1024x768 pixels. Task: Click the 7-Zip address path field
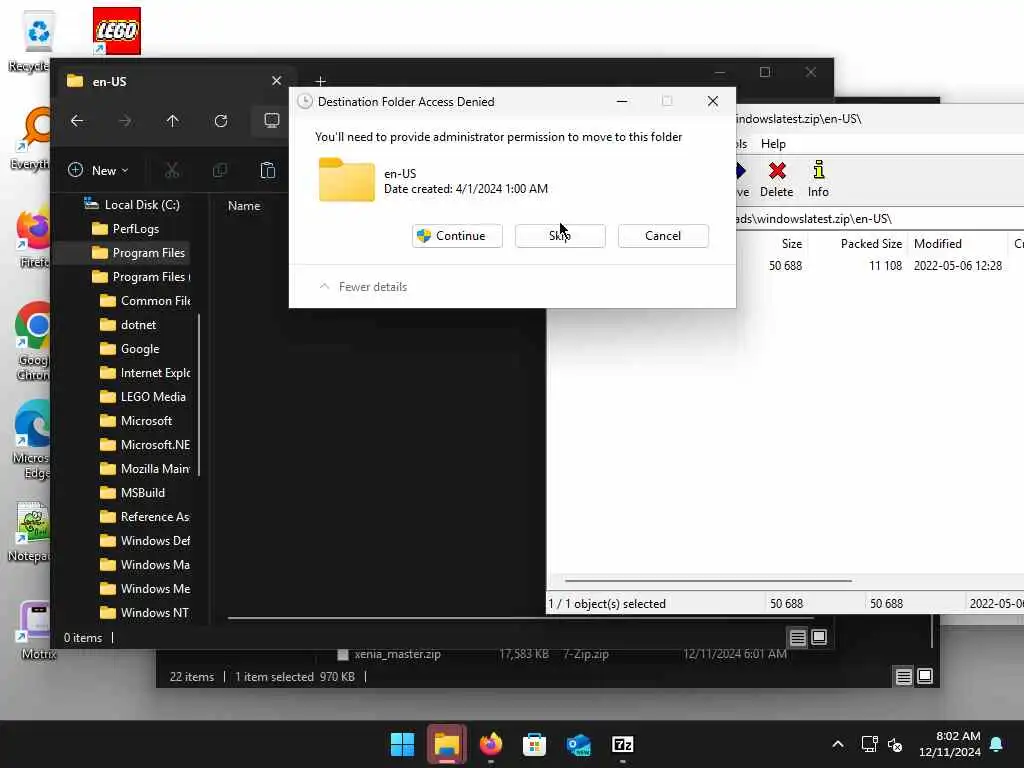(879, 219)
